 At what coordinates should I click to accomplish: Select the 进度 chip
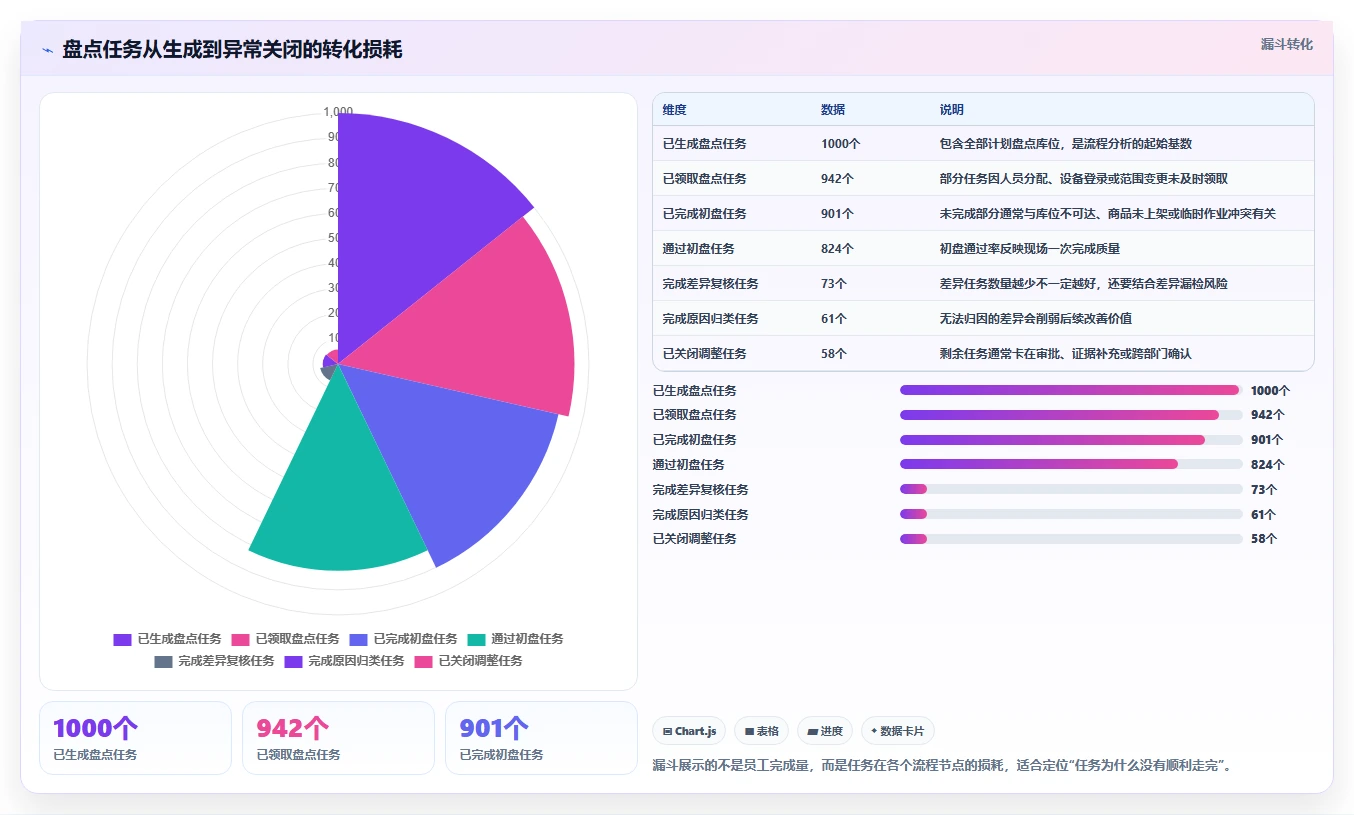825,731
